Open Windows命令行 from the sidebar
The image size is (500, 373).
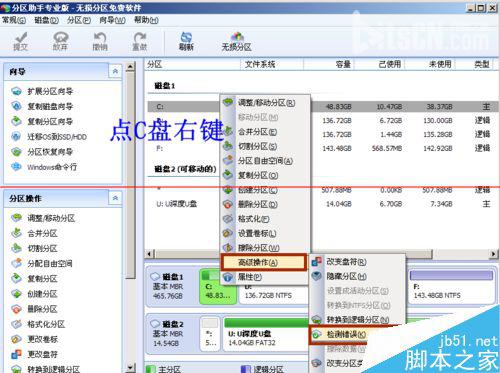(x=52, y=167)
